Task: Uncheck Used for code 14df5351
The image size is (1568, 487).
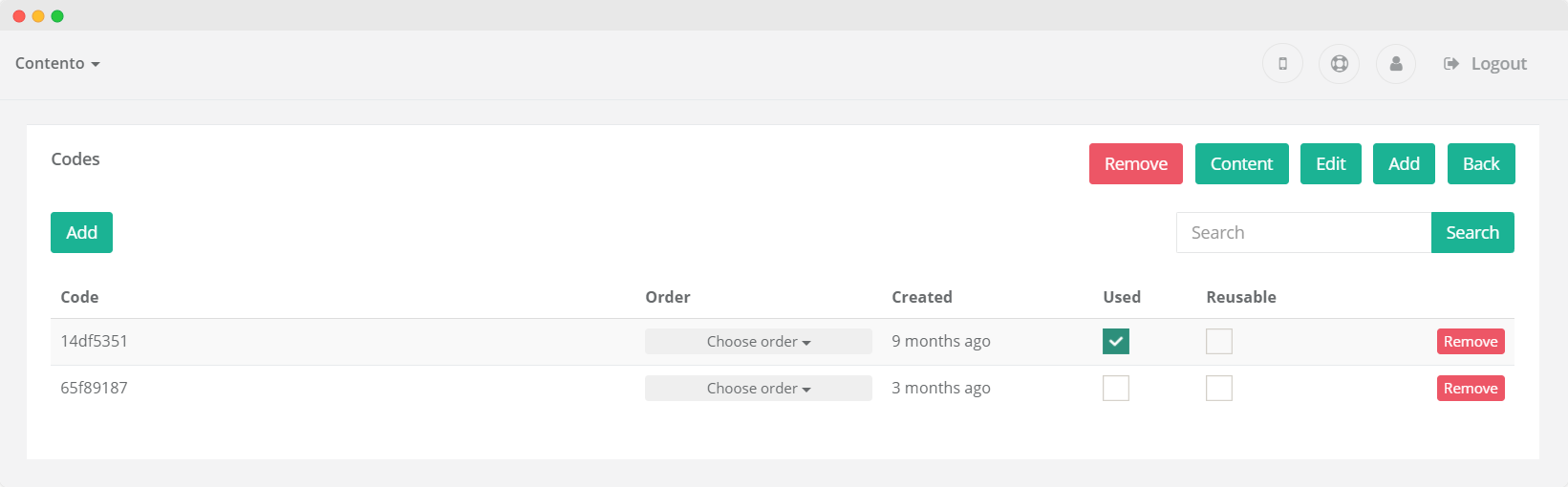Action: pos(1116,341)
